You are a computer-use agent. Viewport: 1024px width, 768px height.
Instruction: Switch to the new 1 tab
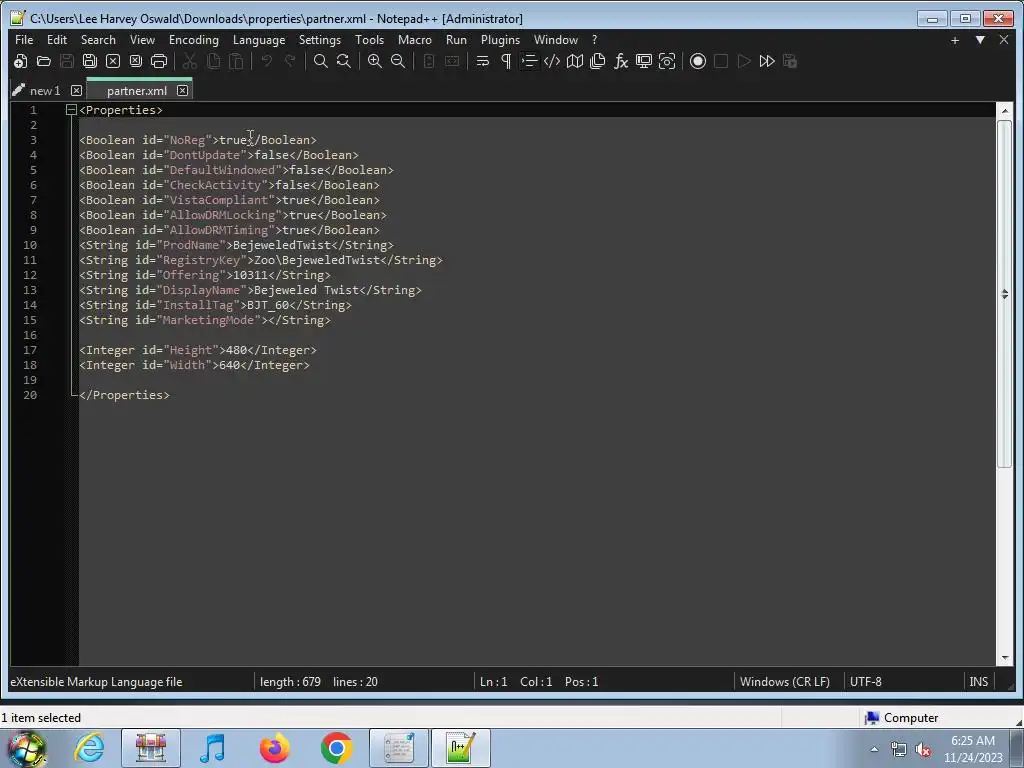point(45,91)
